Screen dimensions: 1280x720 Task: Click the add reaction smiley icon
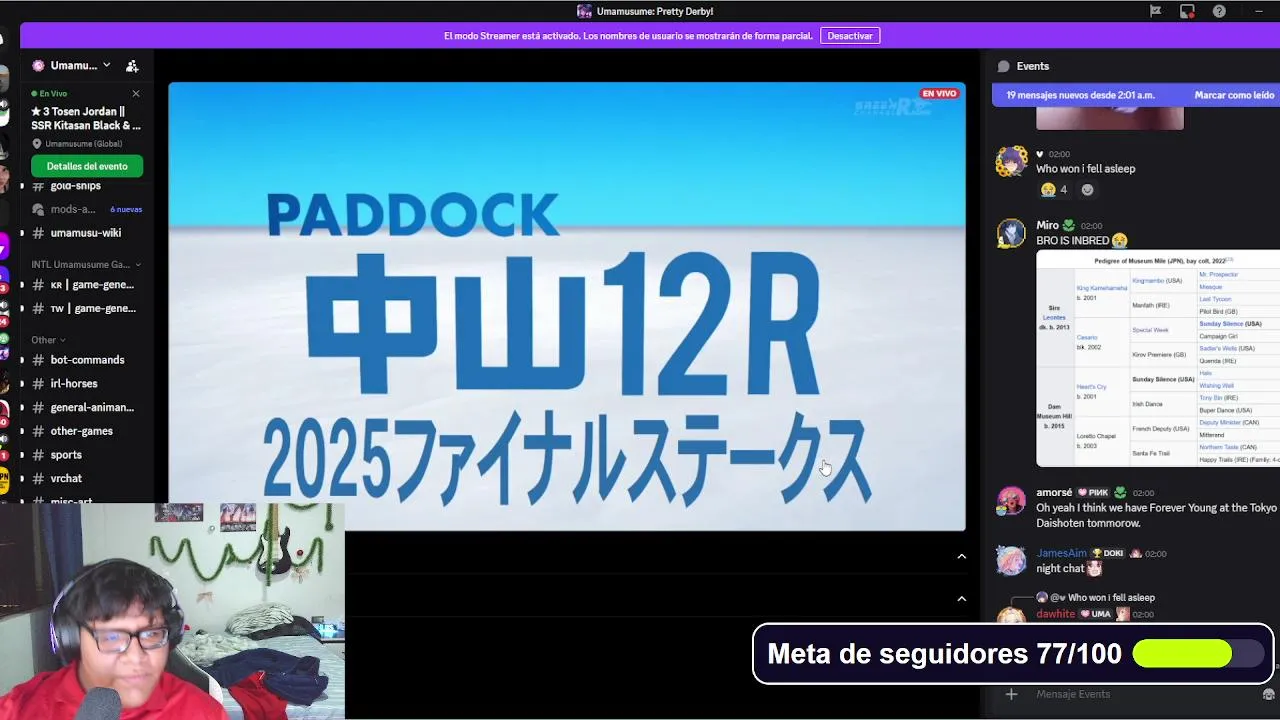click(x=1087, y=190)
